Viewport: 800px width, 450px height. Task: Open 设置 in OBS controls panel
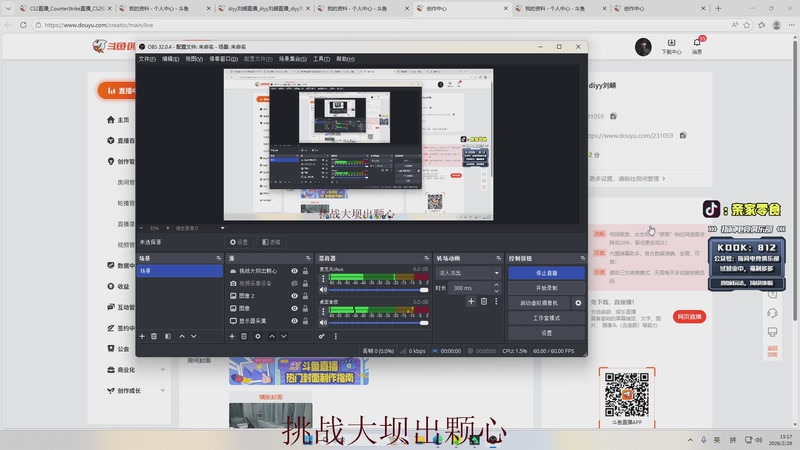546,333
